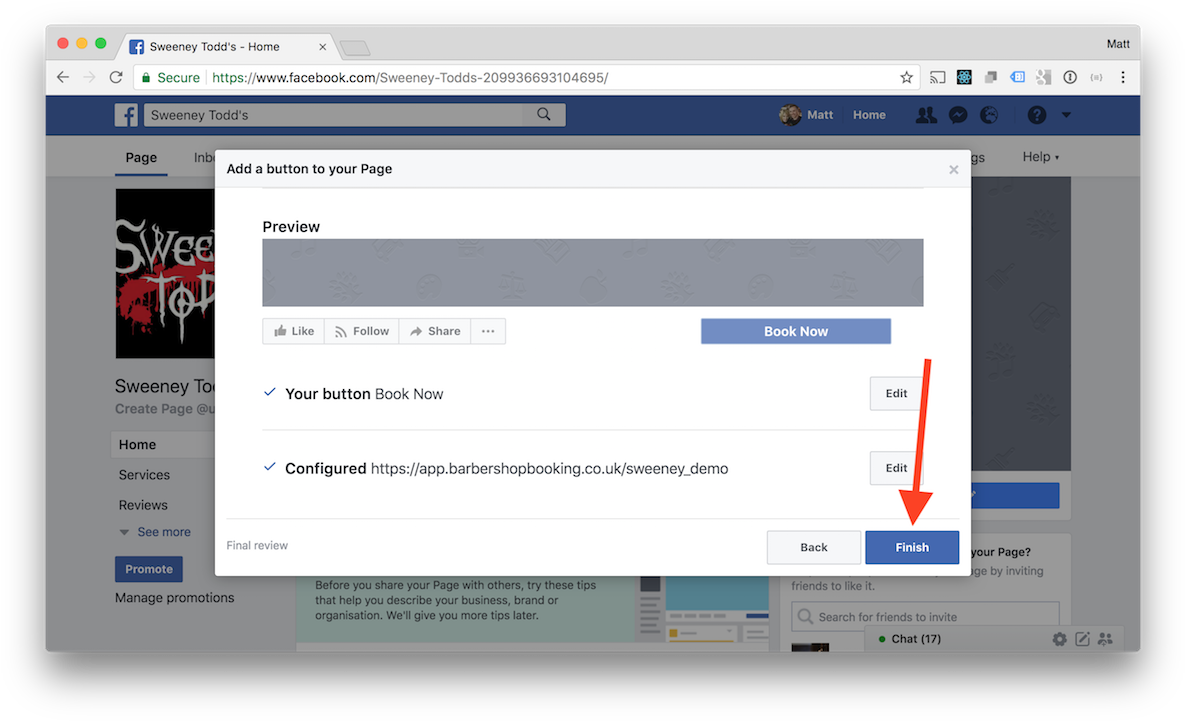
Task: Open chat settings gear icon
Action: click(x=1060, y=639)
